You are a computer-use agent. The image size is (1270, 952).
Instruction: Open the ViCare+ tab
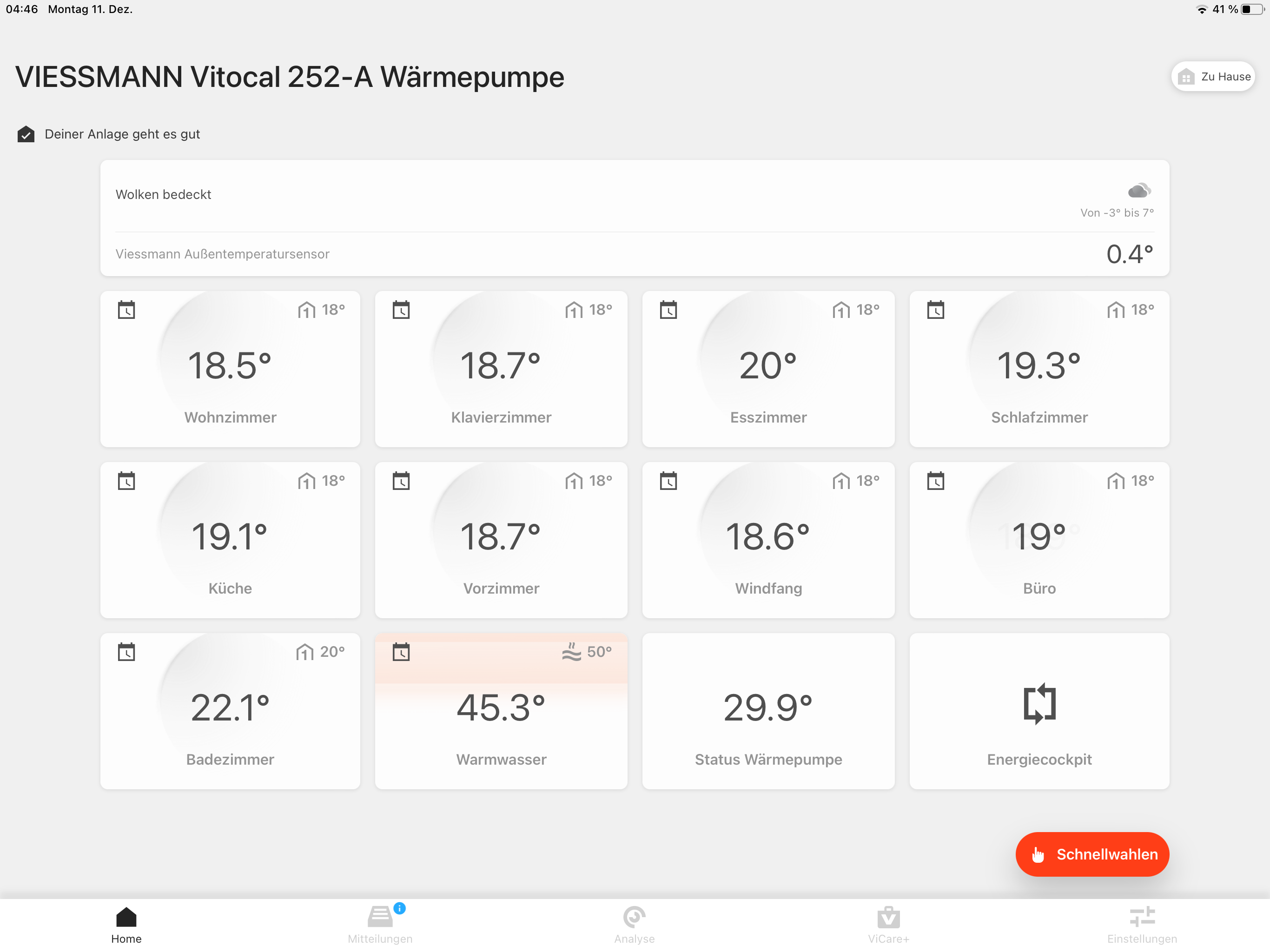tap(887, 925)
